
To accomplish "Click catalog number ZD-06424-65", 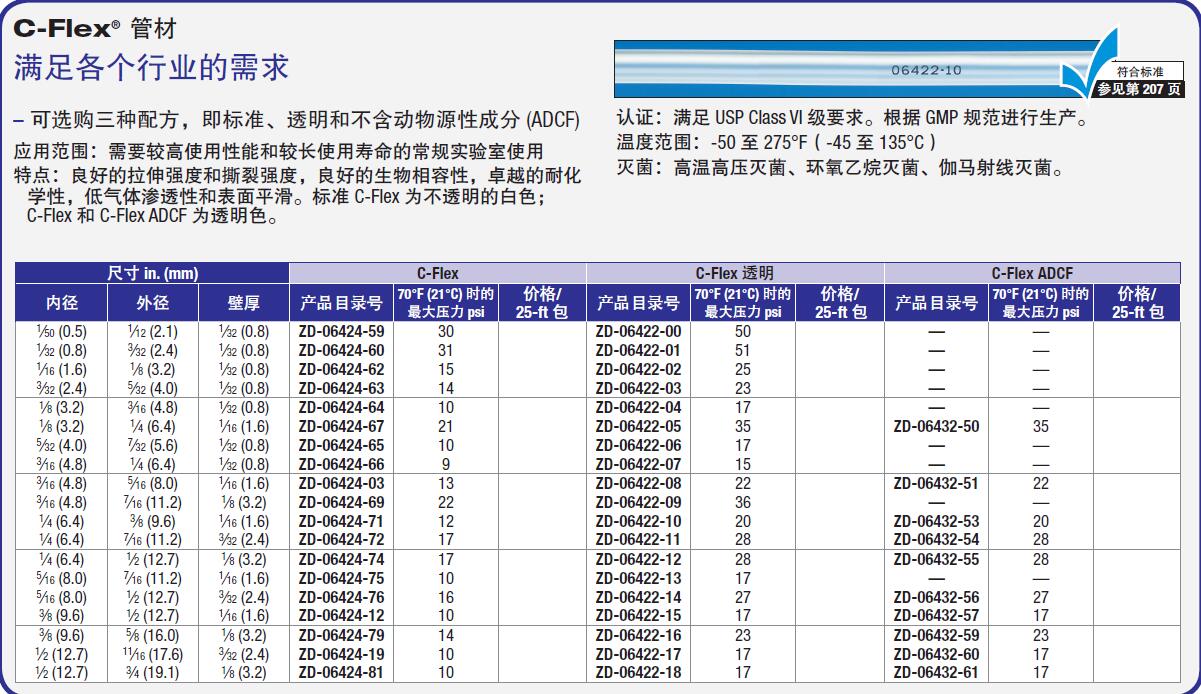I will click(x=341, y=445).
